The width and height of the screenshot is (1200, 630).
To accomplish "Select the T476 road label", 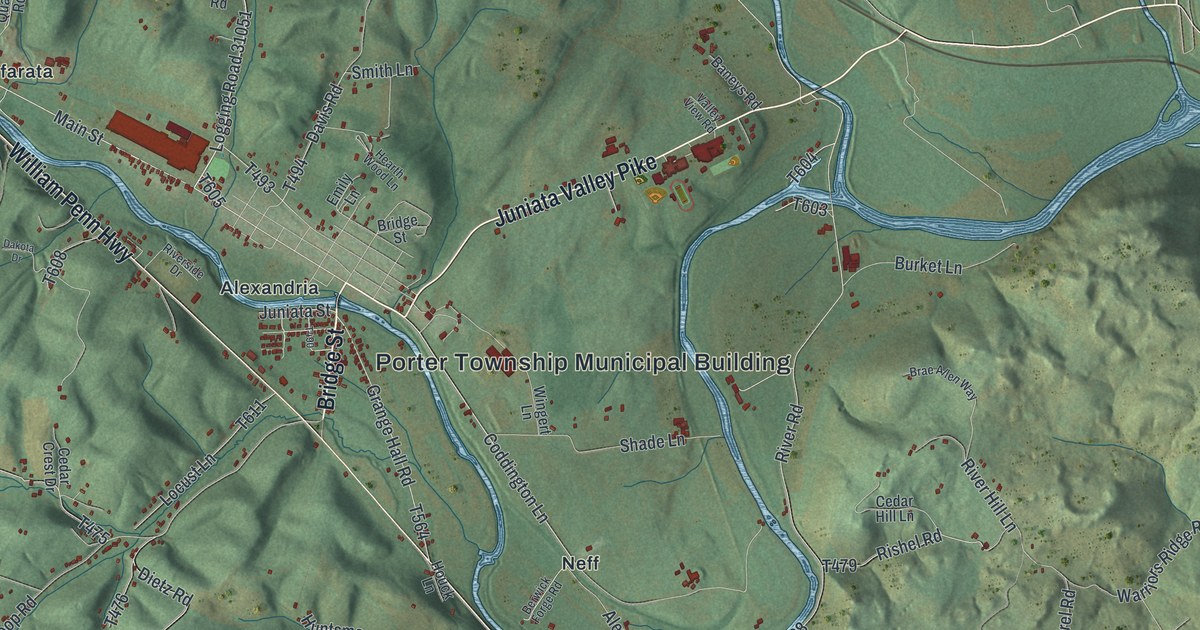I will click(117, 609).
